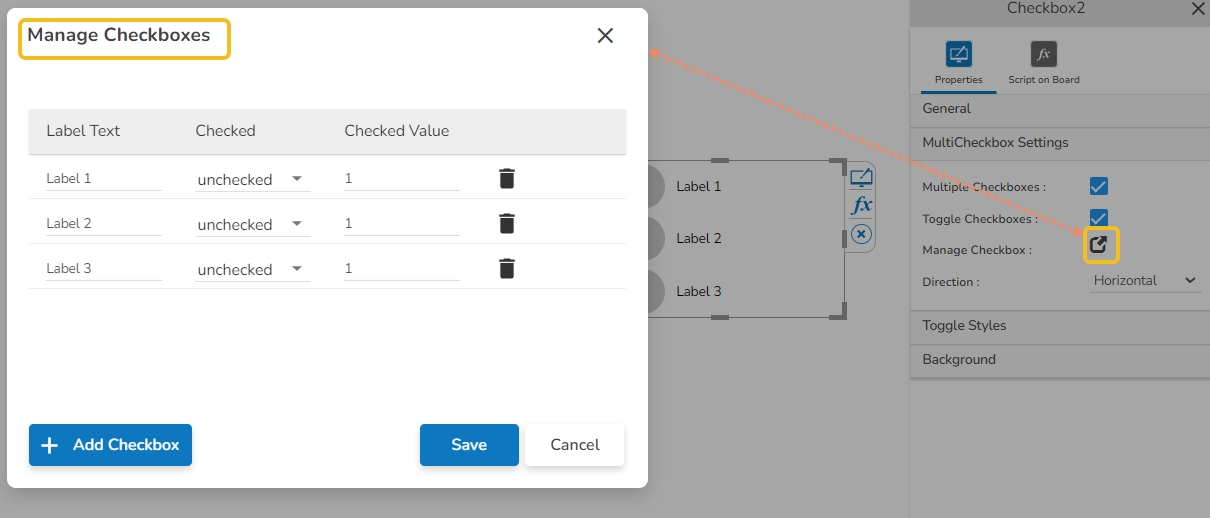Delete the Label 2 checkbox row
Screen dimensions: 1210x518
coord(507,223)
